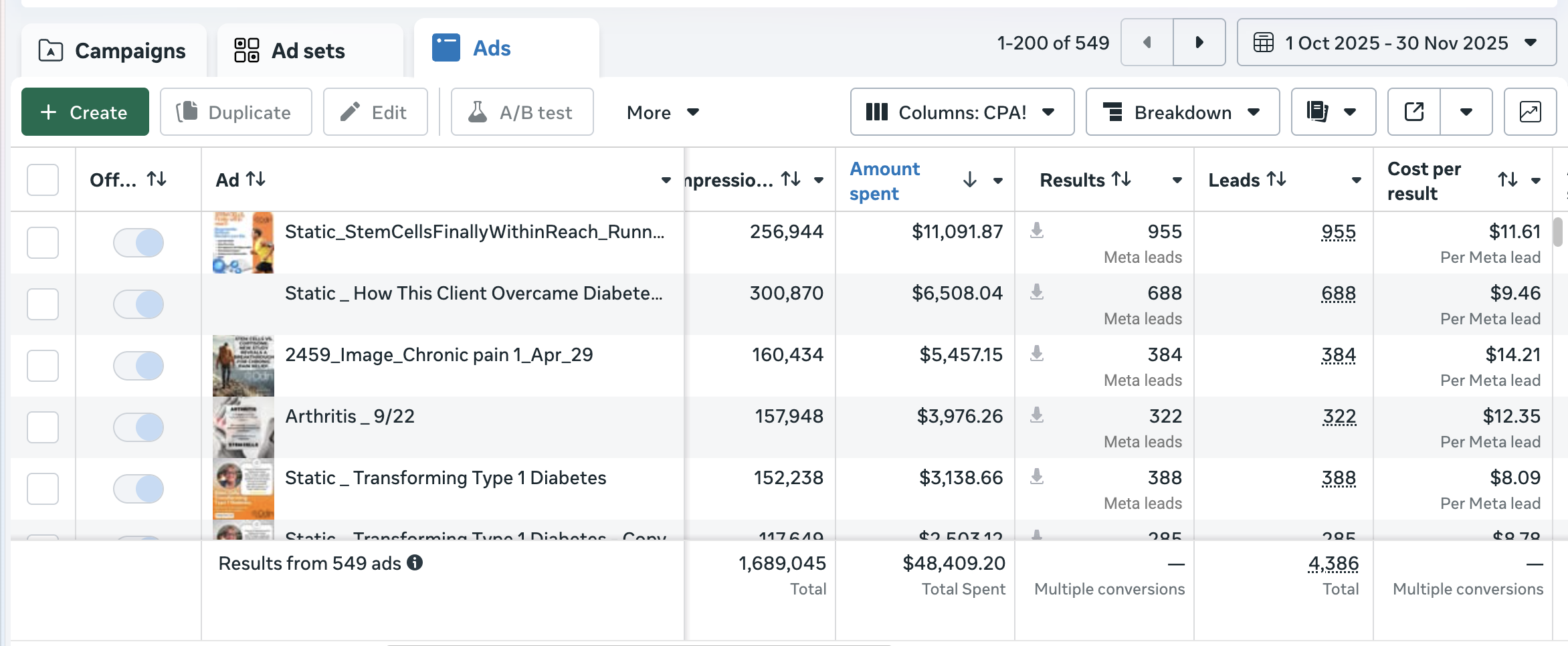The image size is (1568, 646).
Task: Sort by Ad name column arrows
Action: pyautogui.click(x=256, y=179)
